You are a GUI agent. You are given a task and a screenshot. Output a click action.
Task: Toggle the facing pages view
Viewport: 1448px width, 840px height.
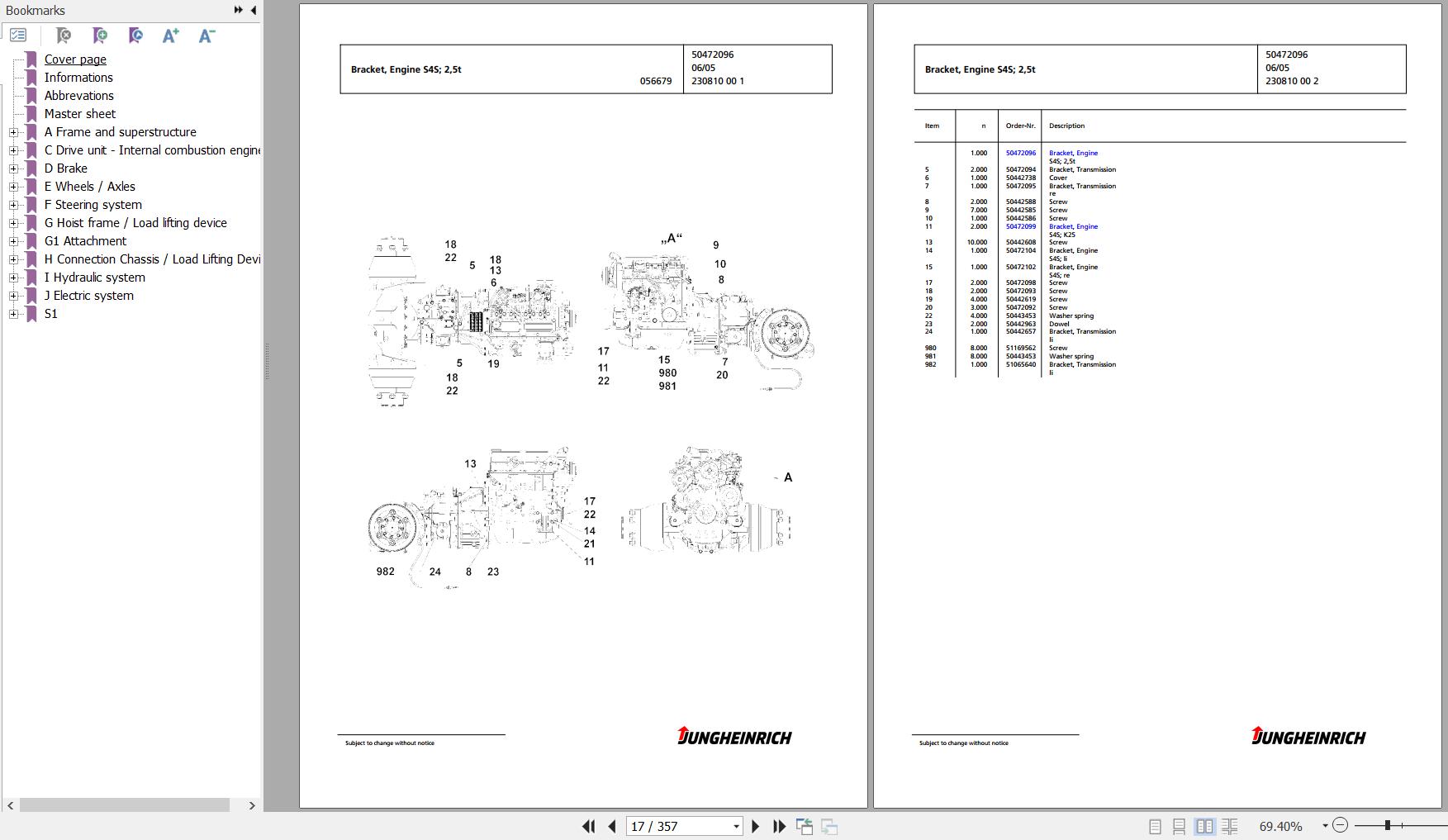(x=1204, y=826)
